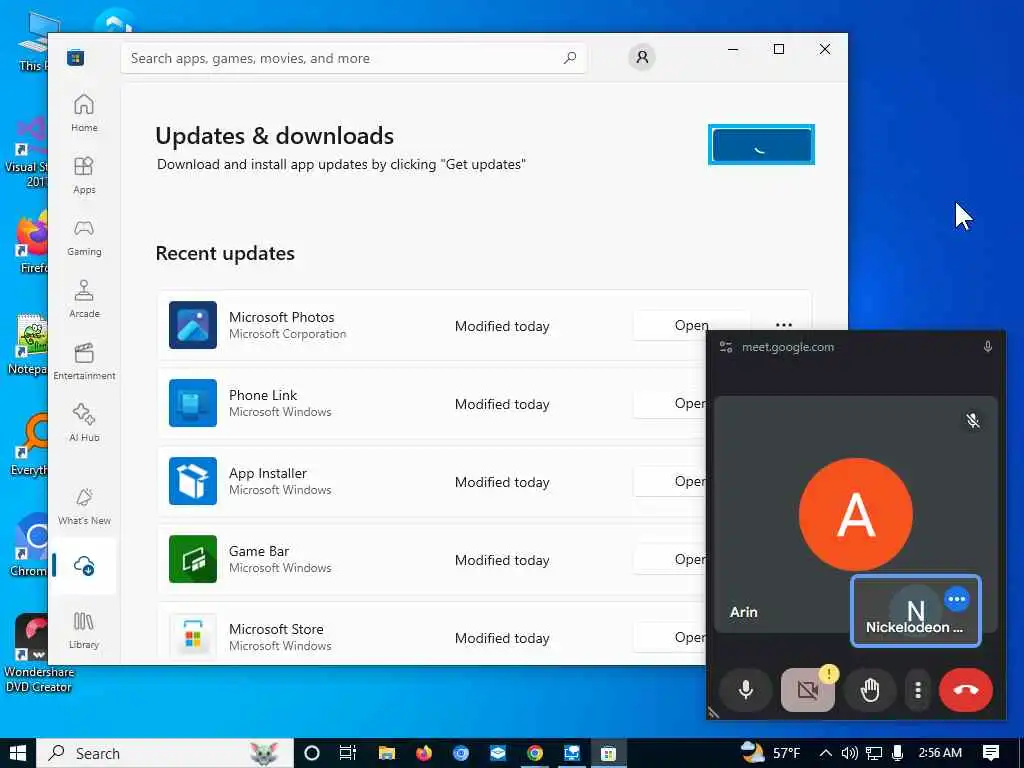Screen dimensions: 1024x768
Task: Focus the Search apps, games, movies field
Action: tap(353, 58)
